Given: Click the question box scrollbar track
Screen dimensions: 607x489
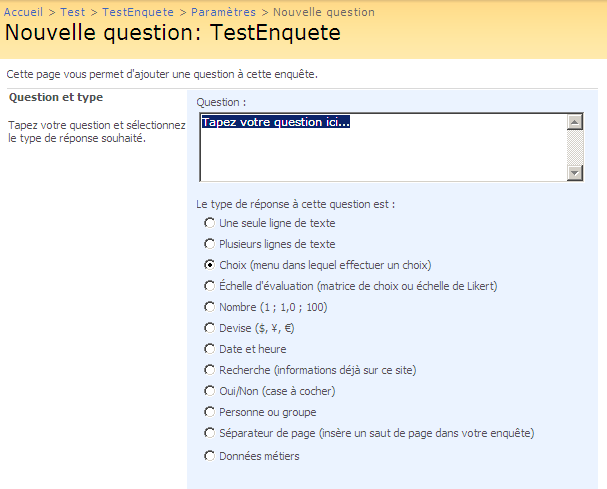Looking at the screenshot, I should [x=574, y=147].
